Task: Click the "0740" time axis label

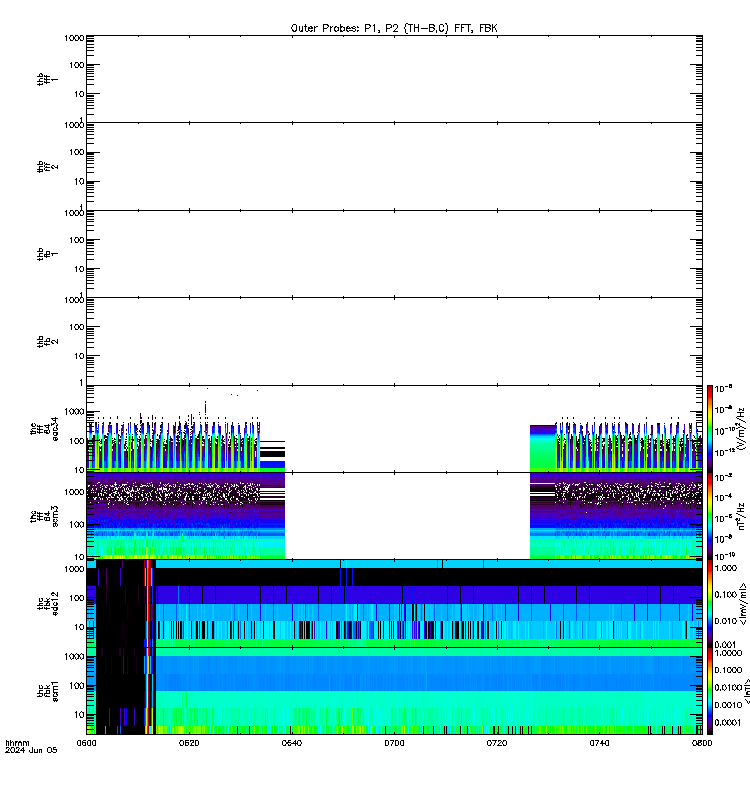Action: click(599, 743)
